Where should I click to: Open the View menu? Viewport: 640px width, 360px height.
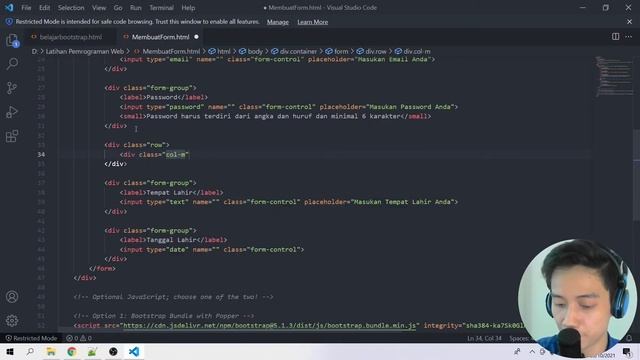click(x=99, y=8)
